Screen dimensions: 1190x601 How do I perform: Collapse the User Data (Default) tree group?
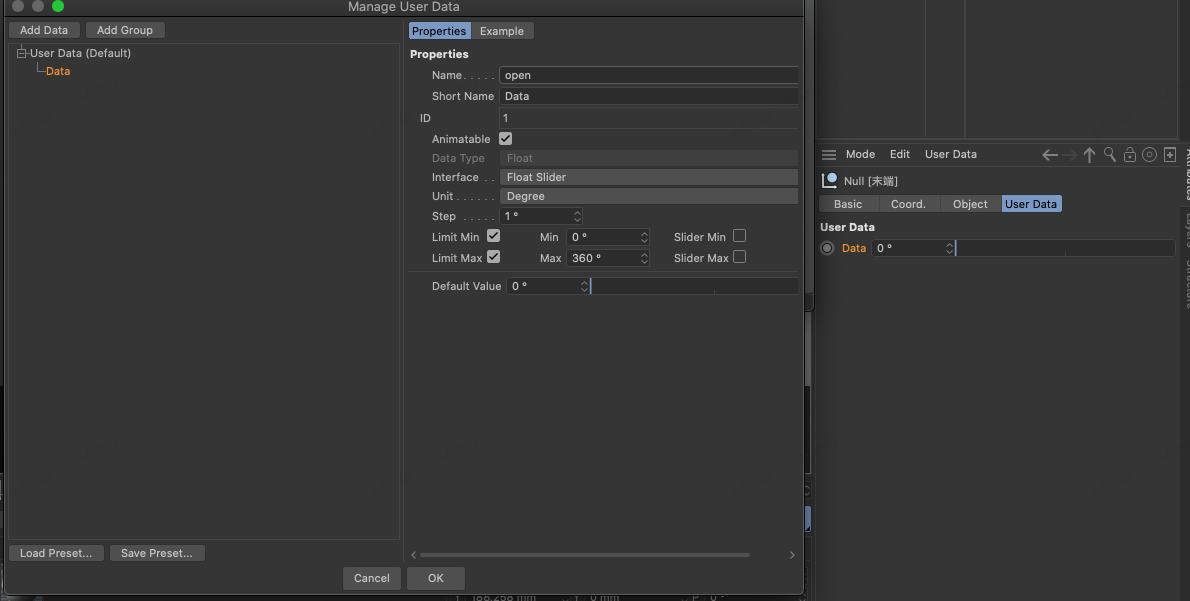(x=21, y=53)
